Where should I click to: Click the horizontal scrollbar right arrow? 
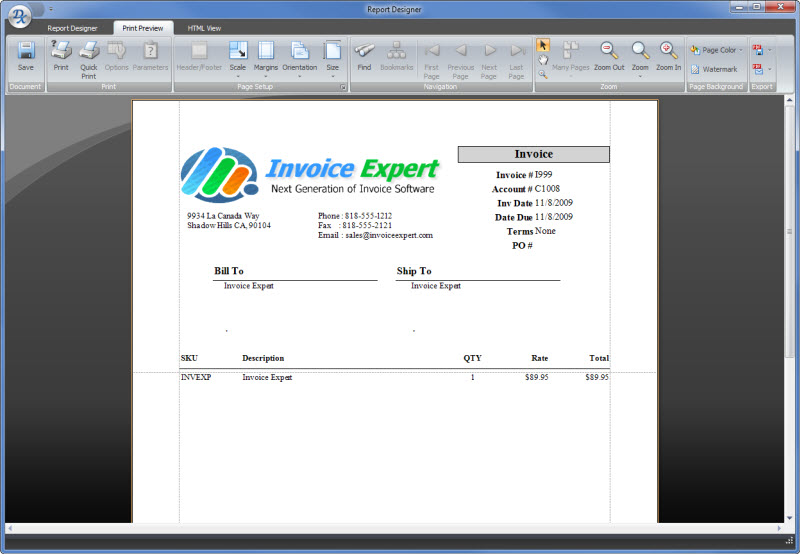[779, 528]
